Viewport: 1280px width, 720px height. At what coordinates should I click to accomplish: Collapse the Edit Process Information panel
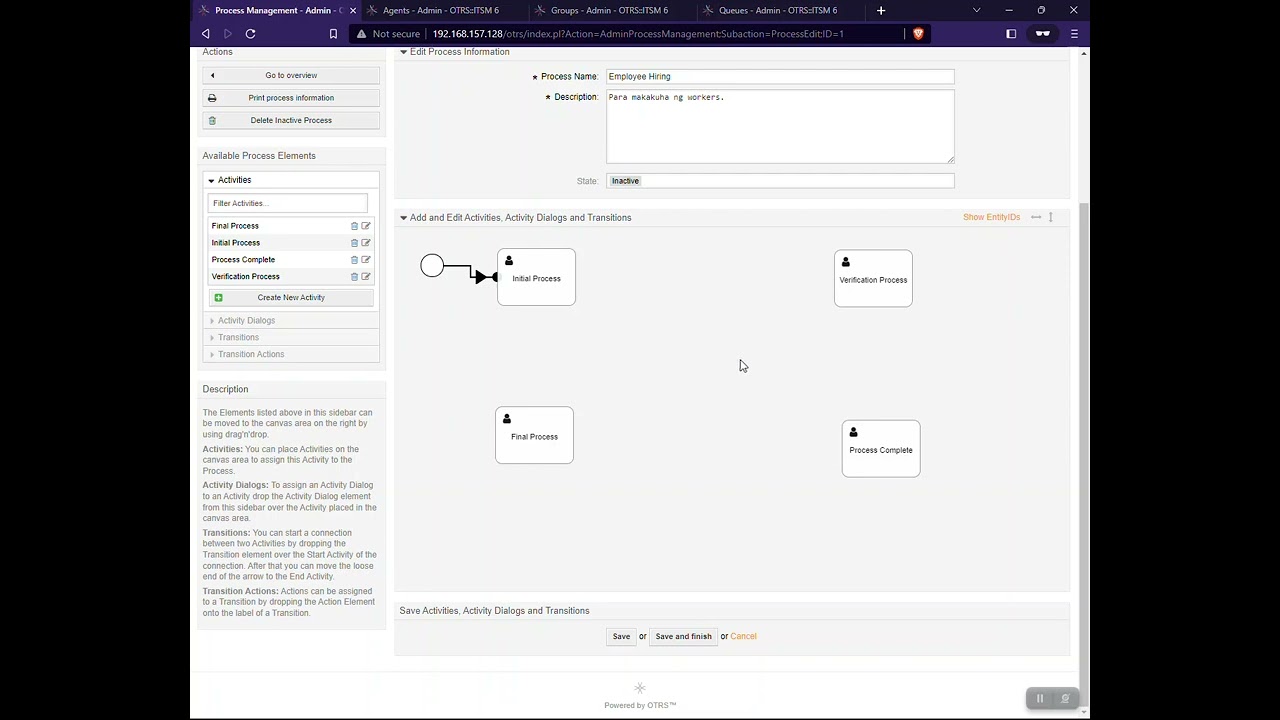click(404, 52)
